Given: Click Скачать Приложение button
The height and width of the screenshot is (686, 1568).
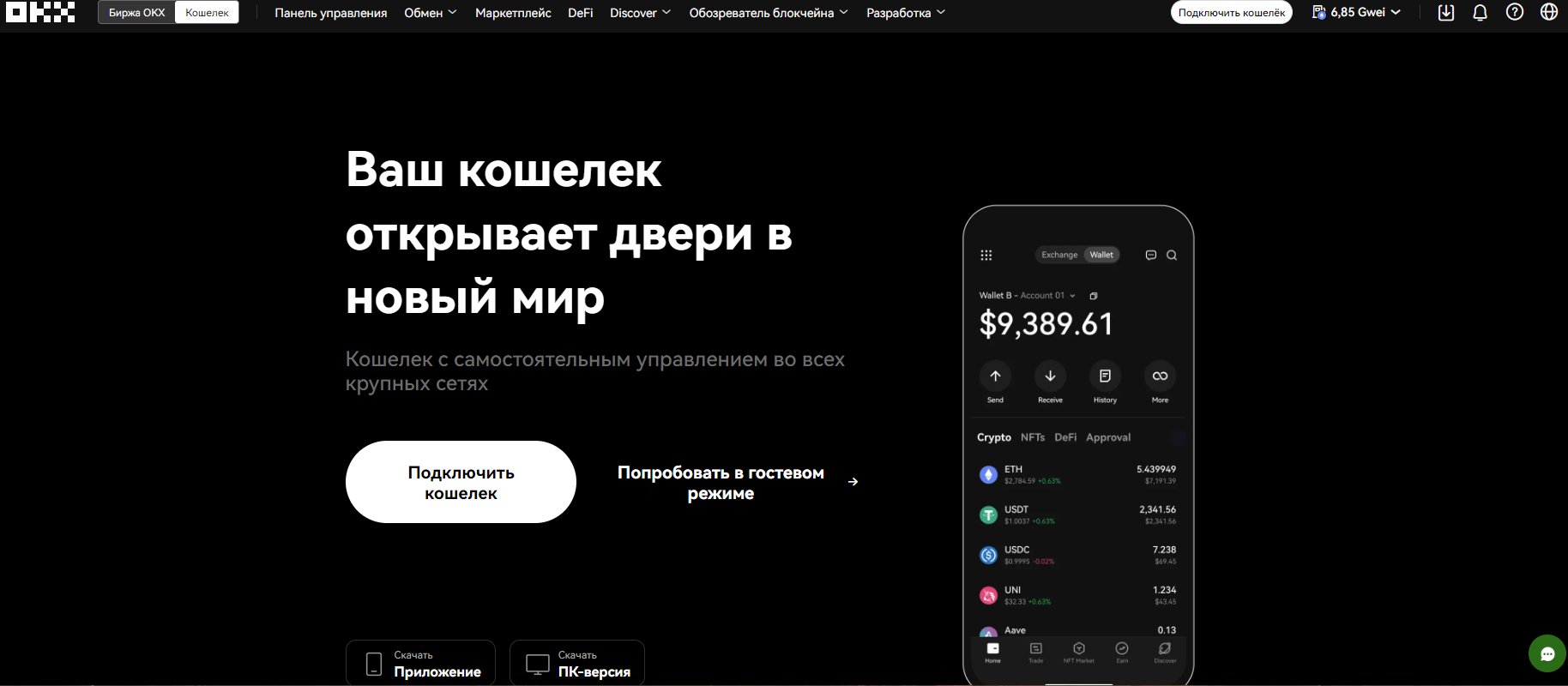Looking at the screenshot, I should [x=420, y=663].
